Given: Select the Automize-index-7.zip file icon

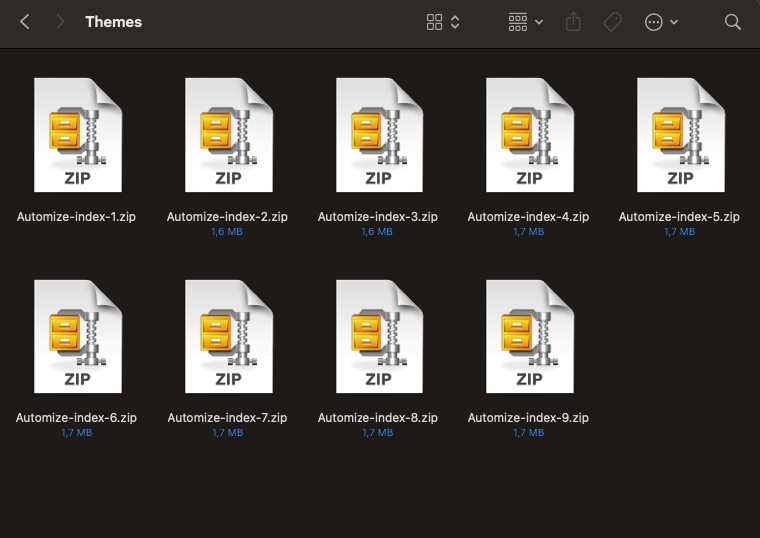Looking at the screenshot, I should [228, 336].
